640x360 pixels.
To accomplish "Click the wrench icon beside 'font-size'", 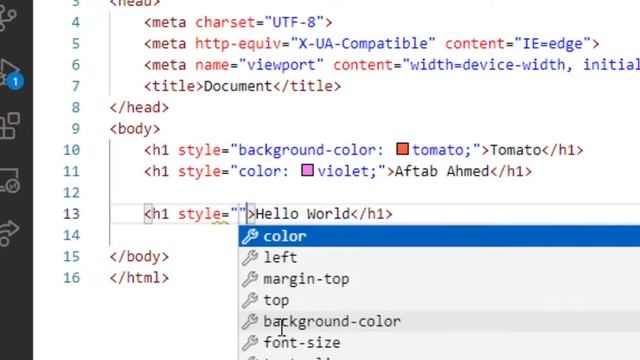I will [250, 343].
